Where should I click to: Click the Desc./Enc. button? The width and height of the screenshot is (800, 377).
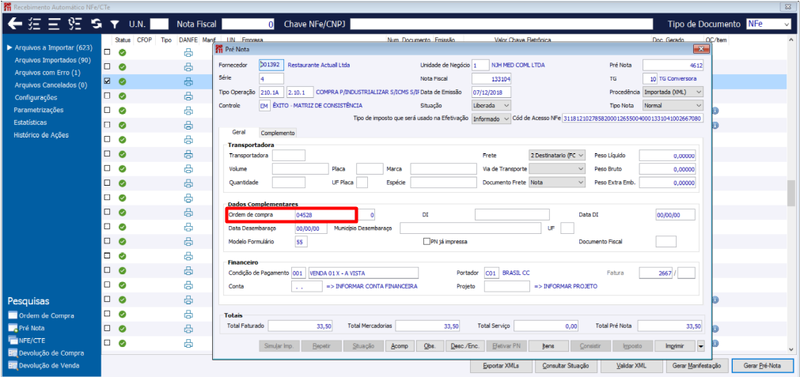(465, 346)
